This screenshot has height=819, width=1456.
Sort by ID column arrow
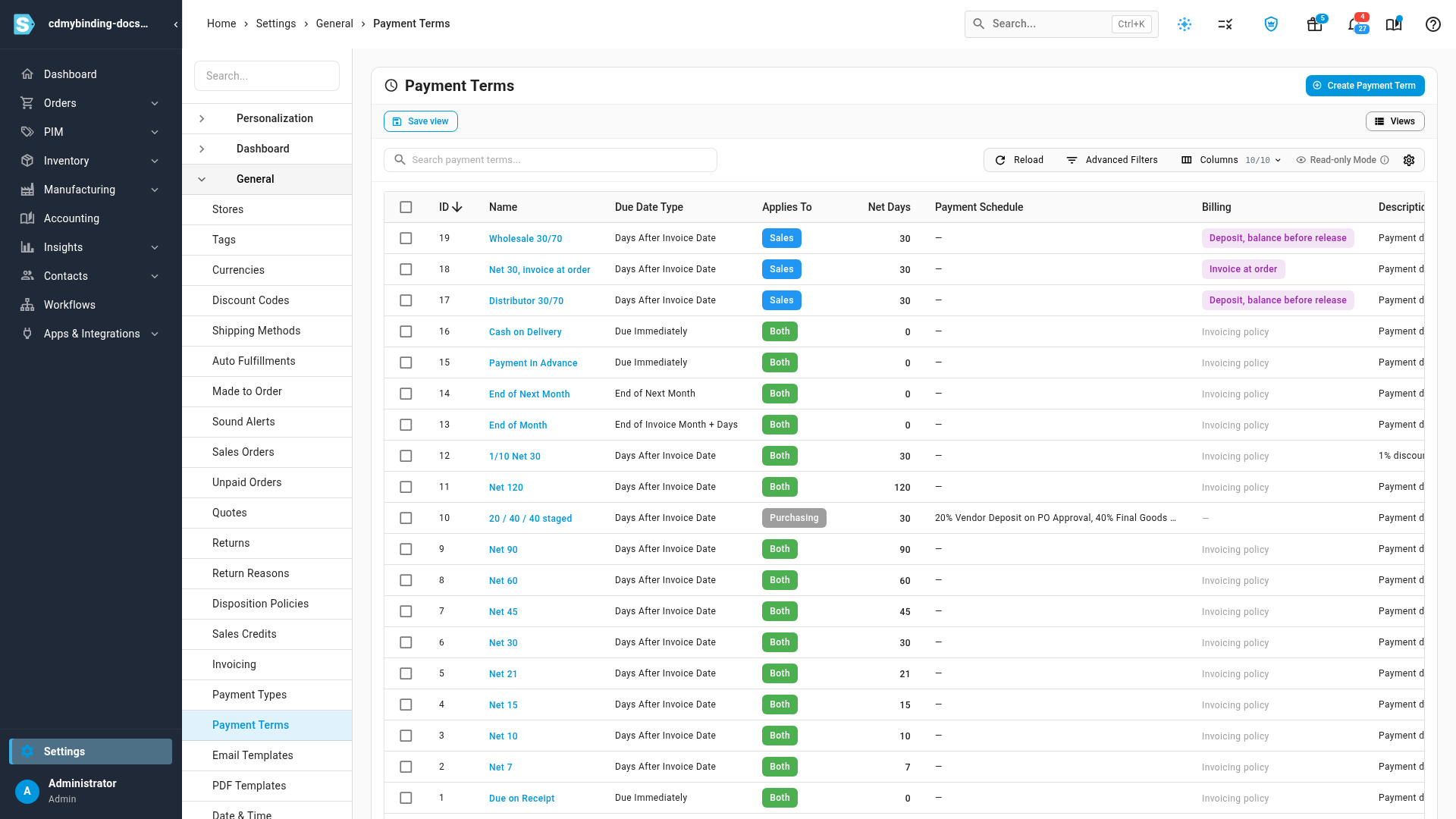457,207
